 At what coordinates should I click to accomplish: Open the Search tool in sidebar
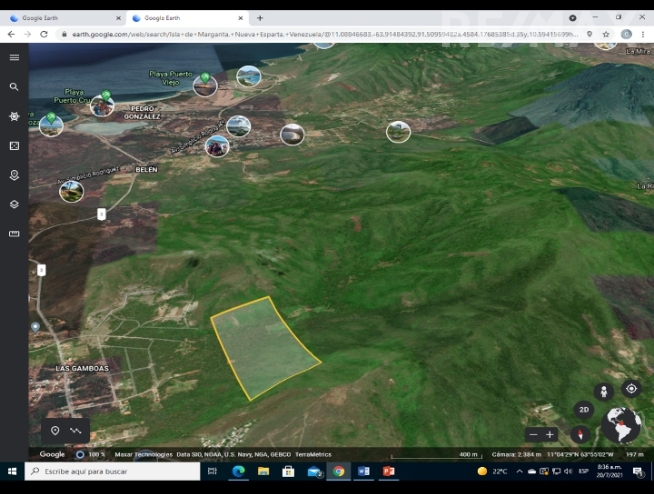[14, 87]
